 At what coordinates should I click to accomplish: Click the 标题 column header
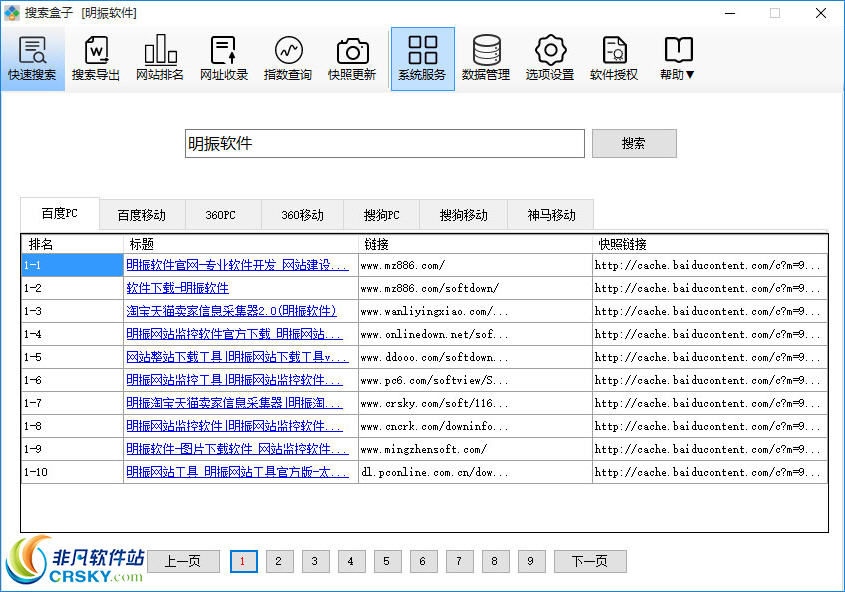point(240,244)
